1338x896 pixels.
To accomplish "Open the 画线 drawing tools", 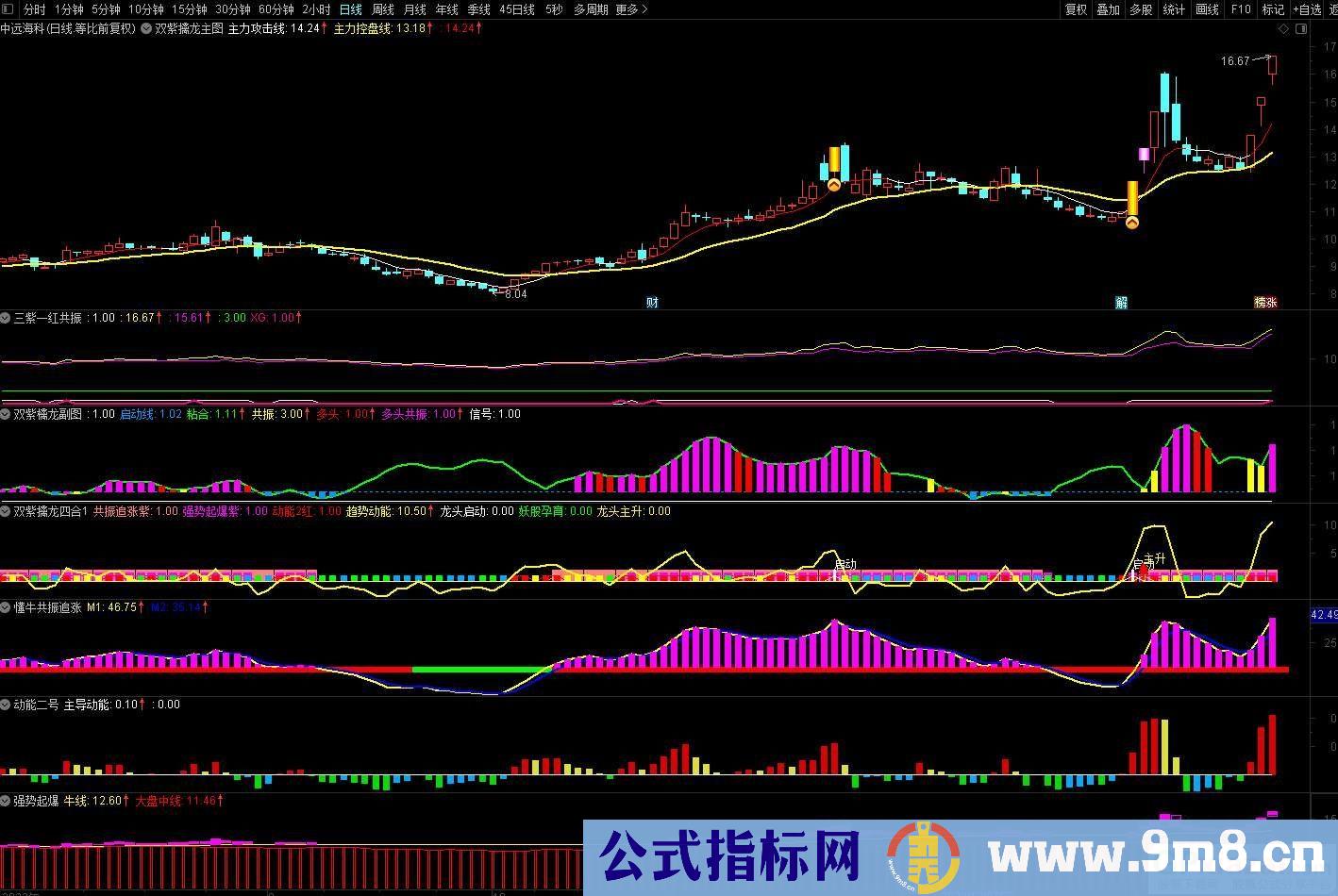I will click(1207, 9).
